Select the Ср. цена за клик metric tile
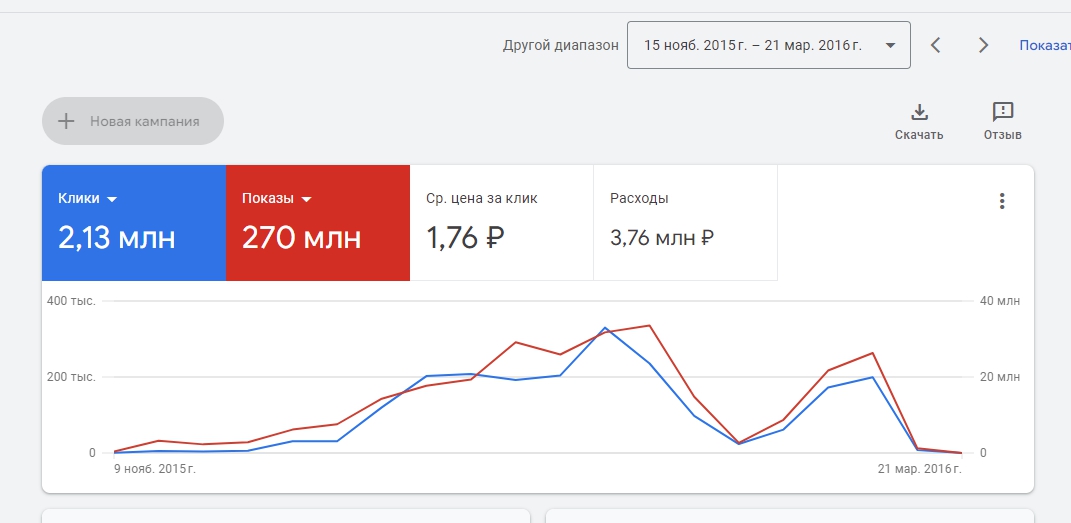 pyautogui.click(x=501, y=223)
